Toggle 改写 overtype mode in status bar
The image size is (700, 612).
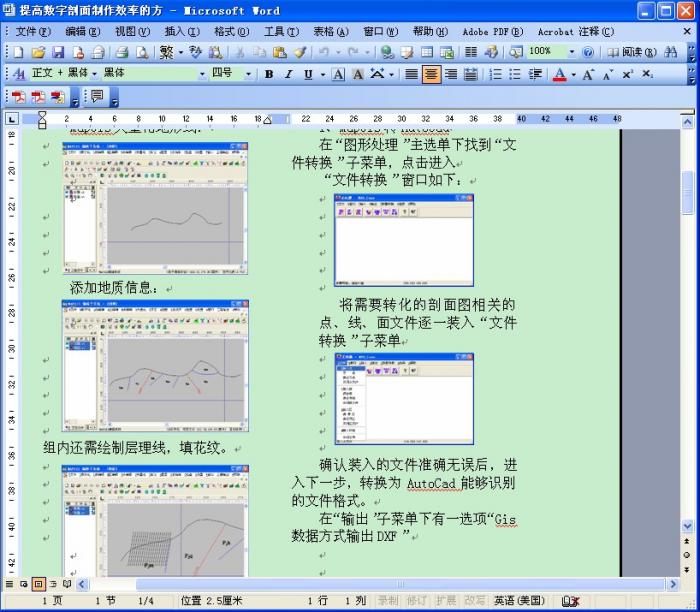point(475,601)
